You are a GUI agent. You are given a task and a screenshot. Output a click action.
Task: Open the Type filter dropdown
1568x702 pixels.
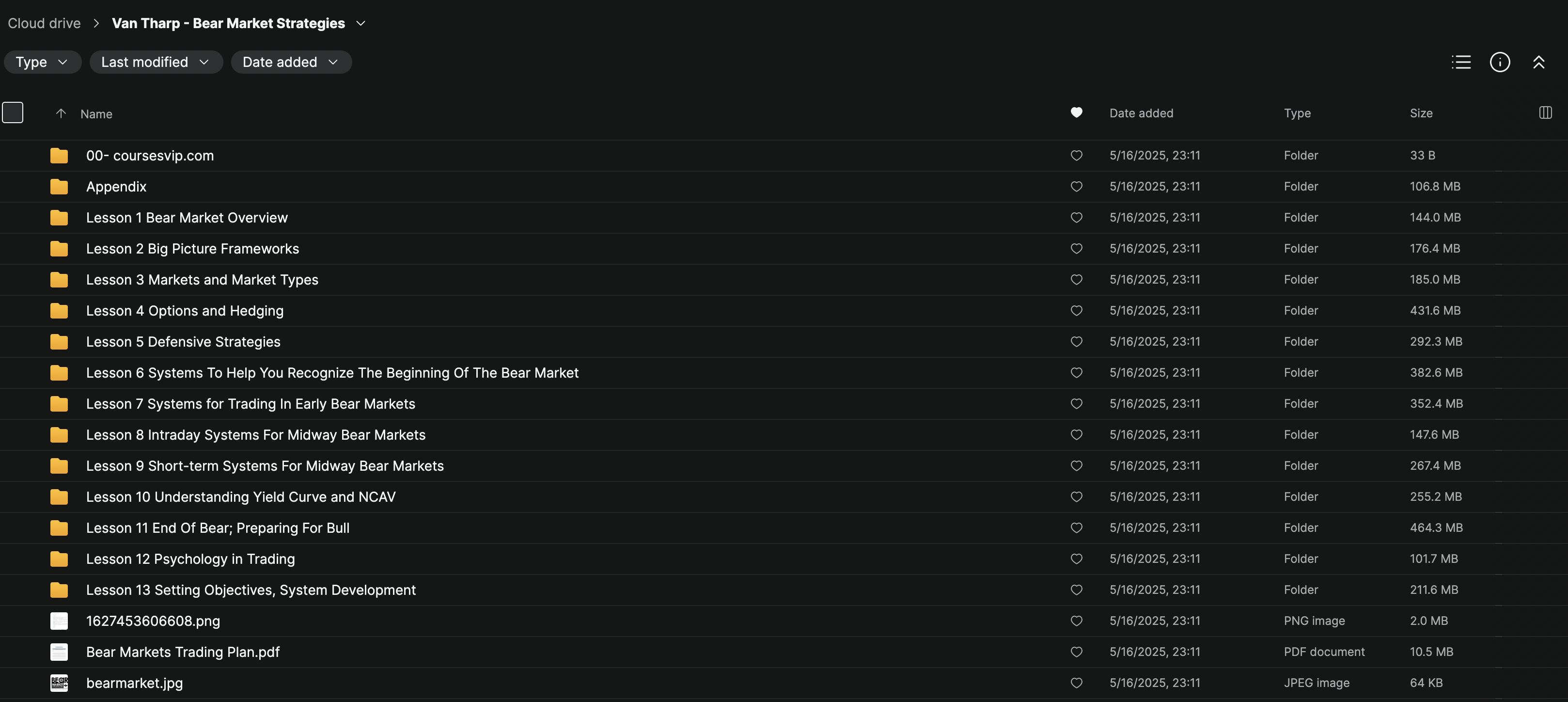(42, 62)
